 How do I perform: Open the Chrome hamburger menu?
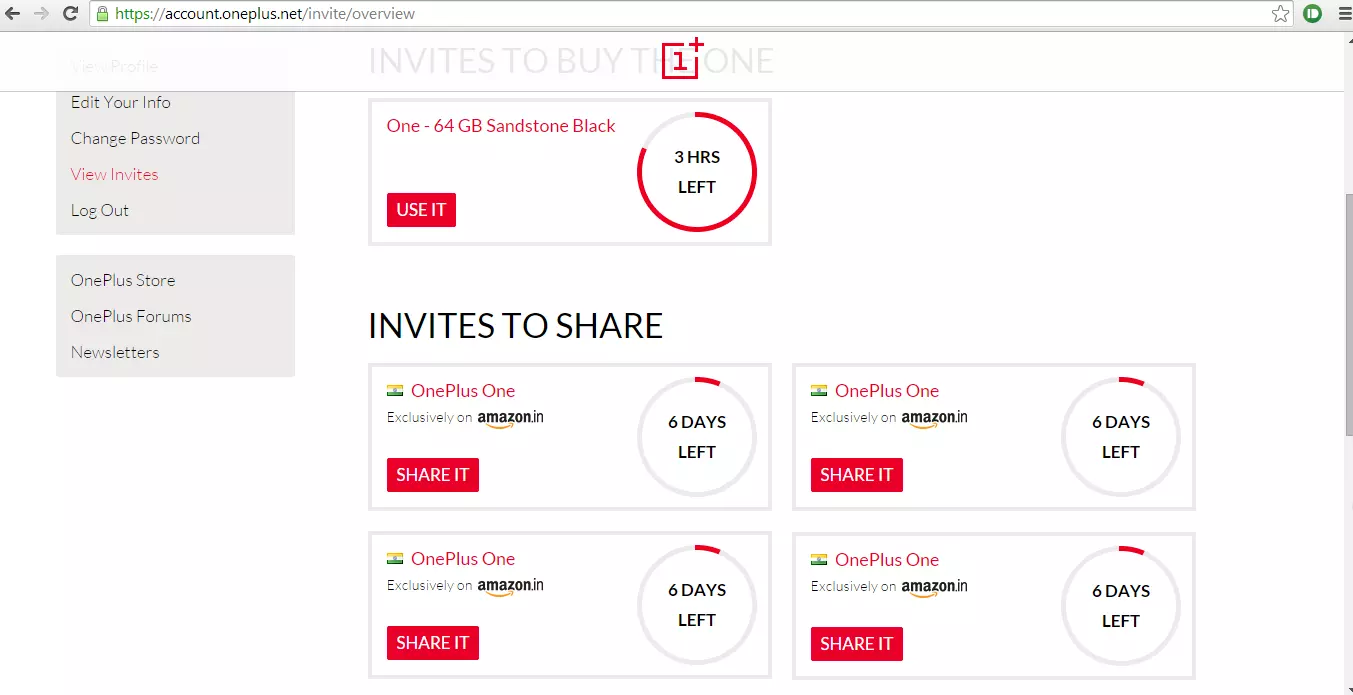(1343, 14)
